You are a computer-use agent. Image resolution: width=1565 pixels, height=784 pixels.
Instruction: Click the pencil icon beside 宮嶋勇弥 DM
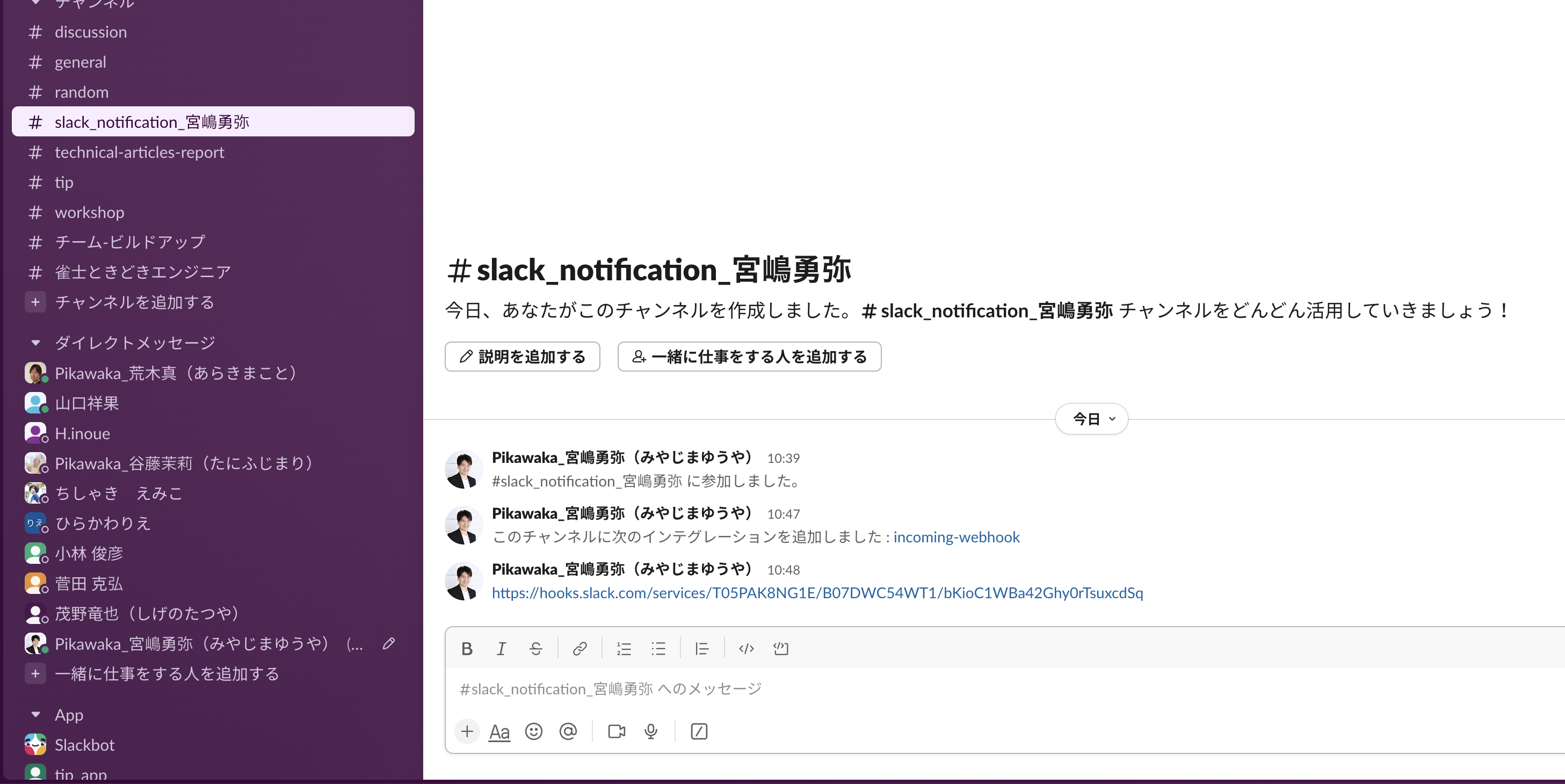(x=389, y=643)
